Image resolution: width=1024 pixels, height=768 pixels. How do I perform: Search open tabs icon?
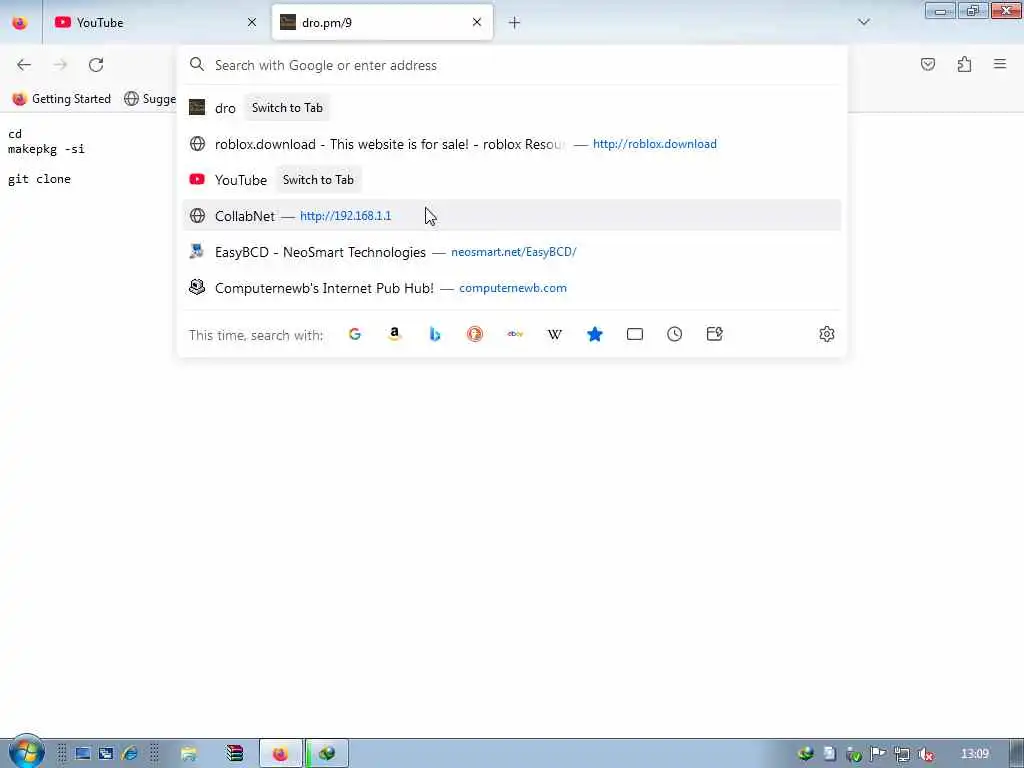click(635, 334)
